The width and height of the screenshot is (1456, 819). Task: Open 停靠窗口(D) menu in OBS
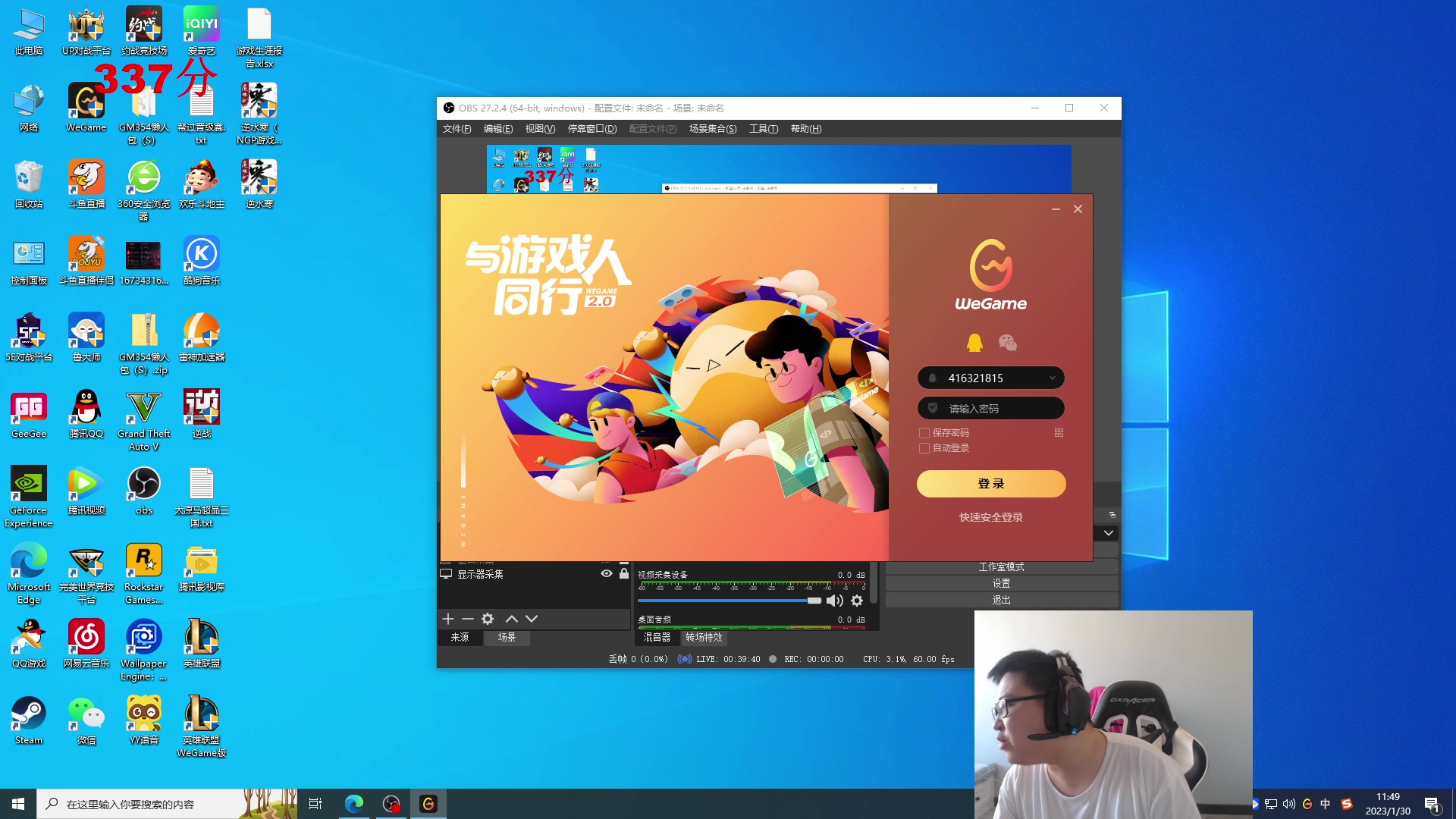coord(592,129)
